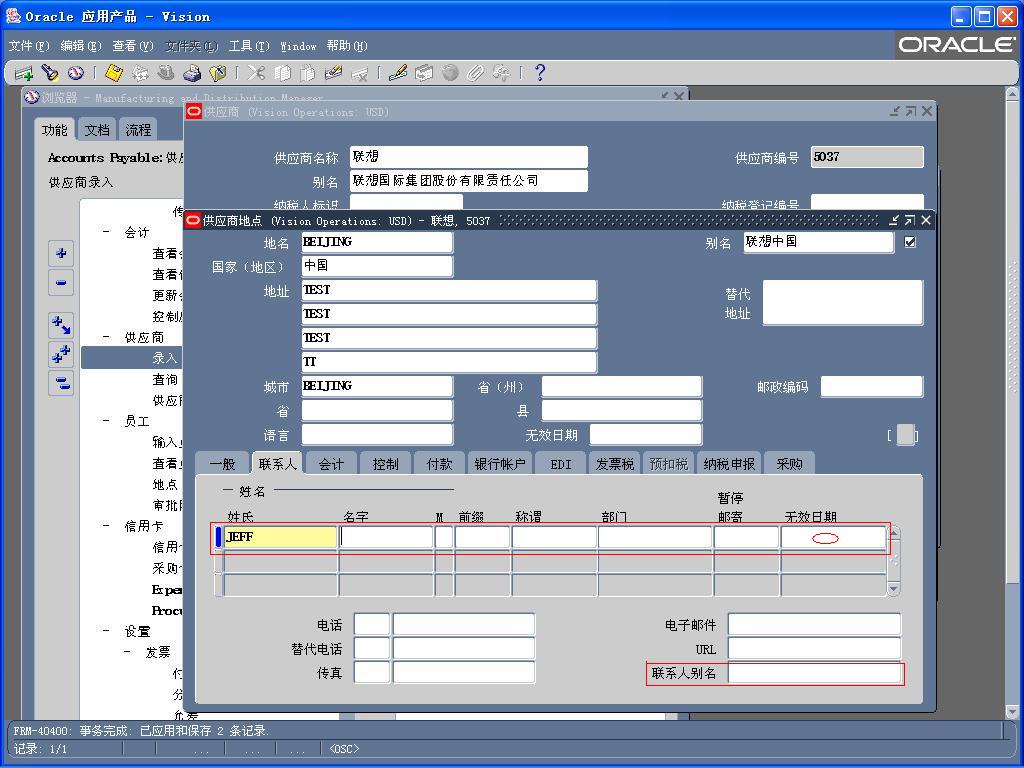Click the Save floppy disk icon
Screen dimensions: 1024x768
(x=114, y=73)
